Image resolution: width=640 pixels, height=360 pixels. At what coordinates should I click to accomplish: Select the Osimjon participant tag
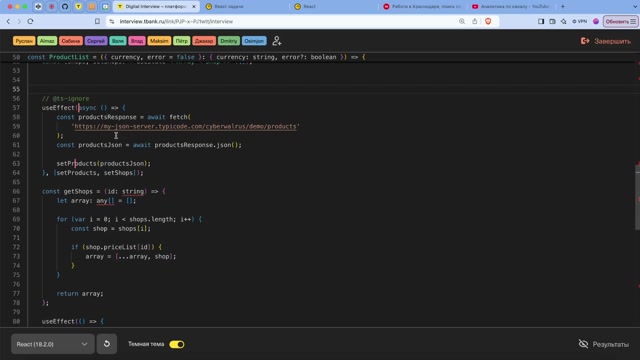click(254, 41)
